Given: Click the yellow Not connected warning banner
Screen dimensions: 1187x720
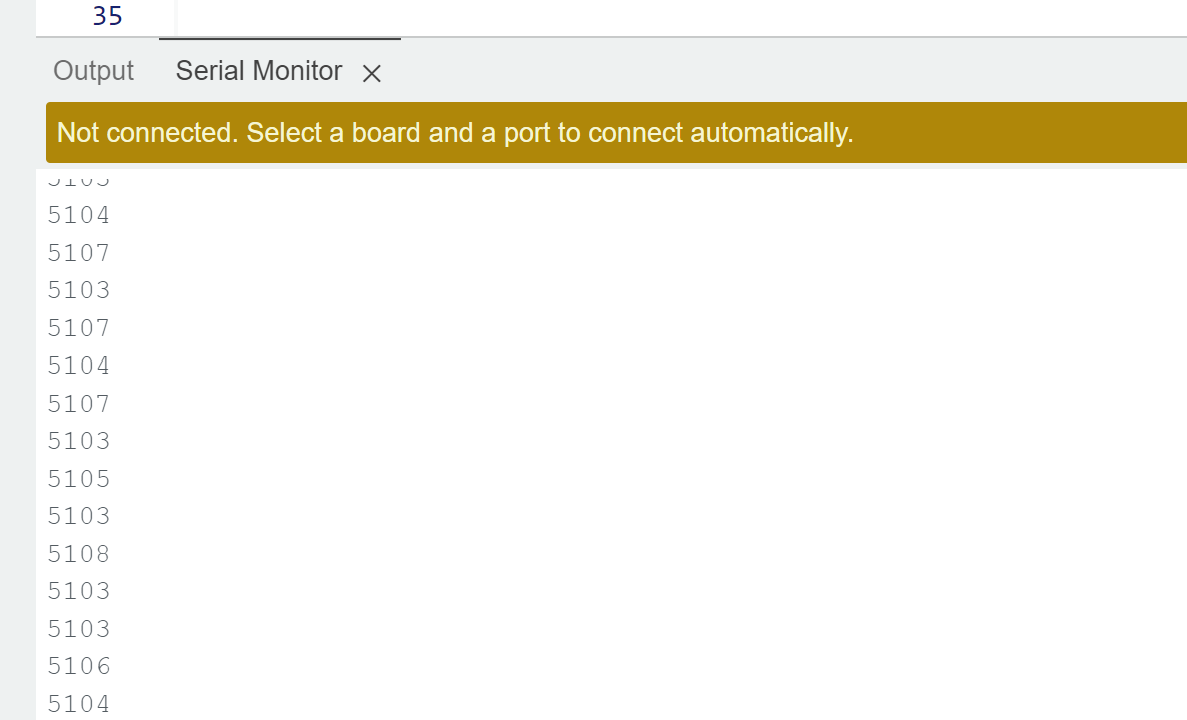Looking at the screenshot, I should point(616,132).
